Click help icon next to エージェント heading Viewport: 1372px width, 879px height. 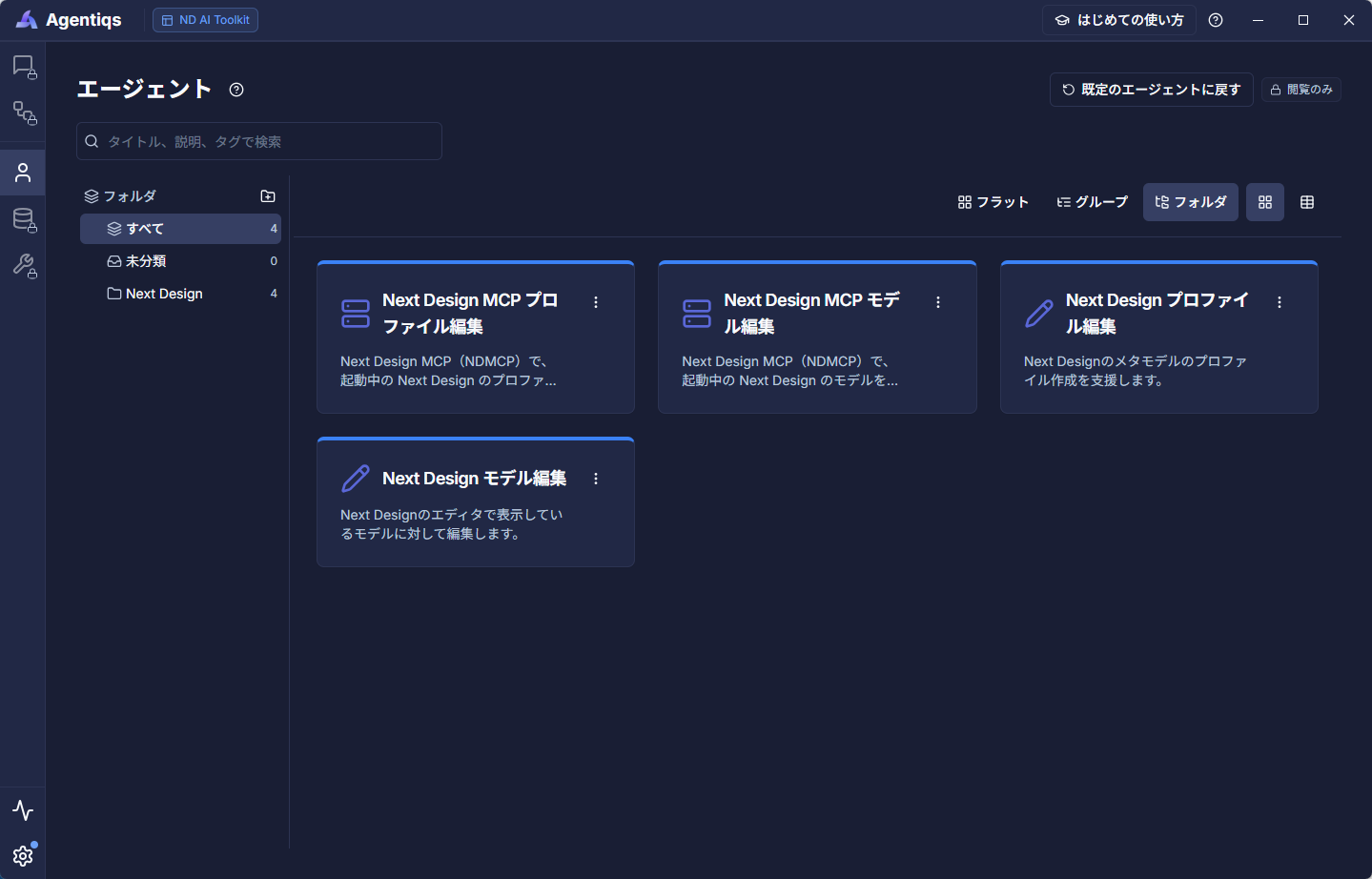click(x=236, y=90)
